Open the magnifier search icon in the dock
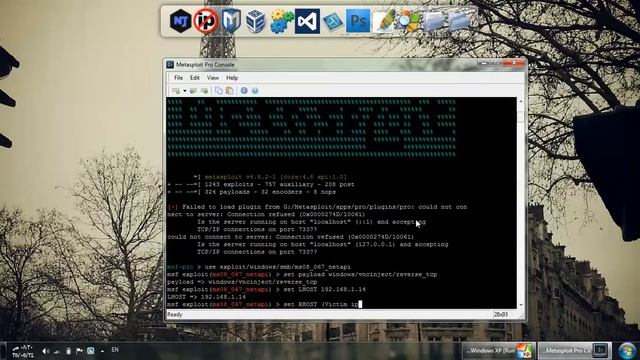The width and height of the screenshot is (640, 360). [x=408, y=21]
